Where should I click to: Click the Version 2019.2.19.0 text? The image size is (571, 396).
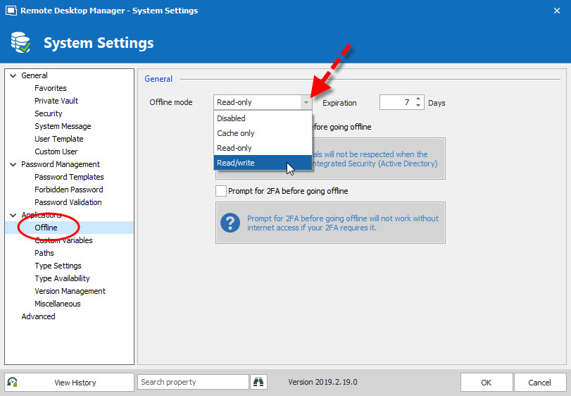click(323, 382)
